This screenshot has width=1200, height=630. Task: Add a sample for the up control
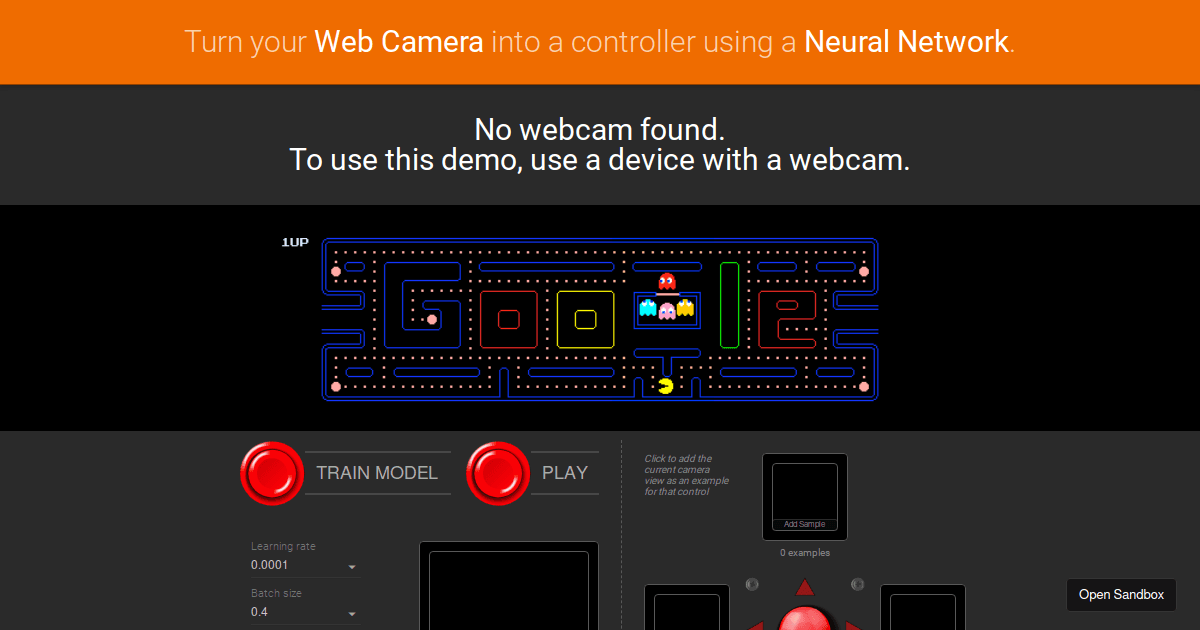[x=805, y=497]
